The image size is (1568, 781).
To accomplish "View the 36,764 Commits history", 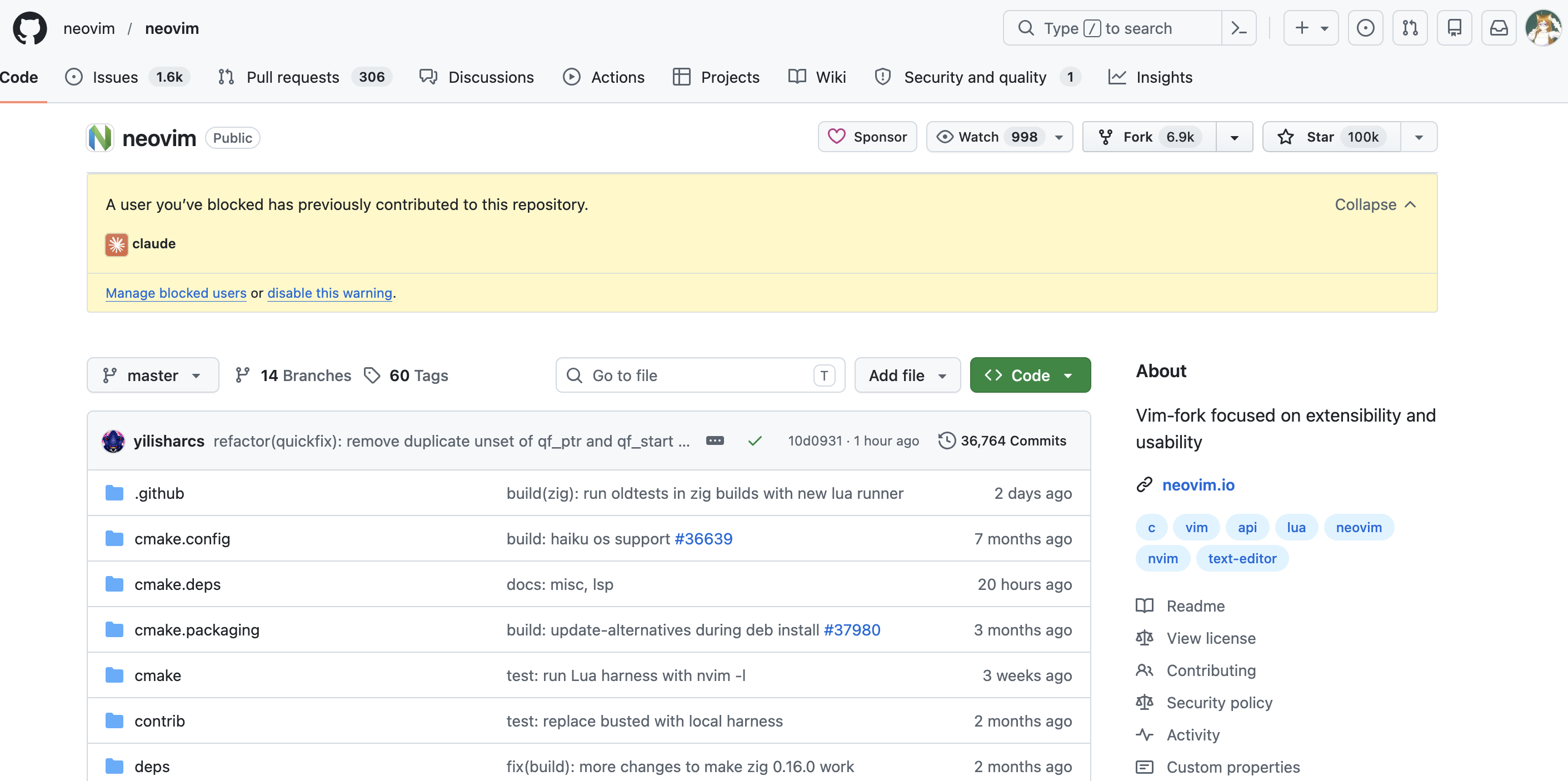I will pyautogui.click(x=1002, y=440).
